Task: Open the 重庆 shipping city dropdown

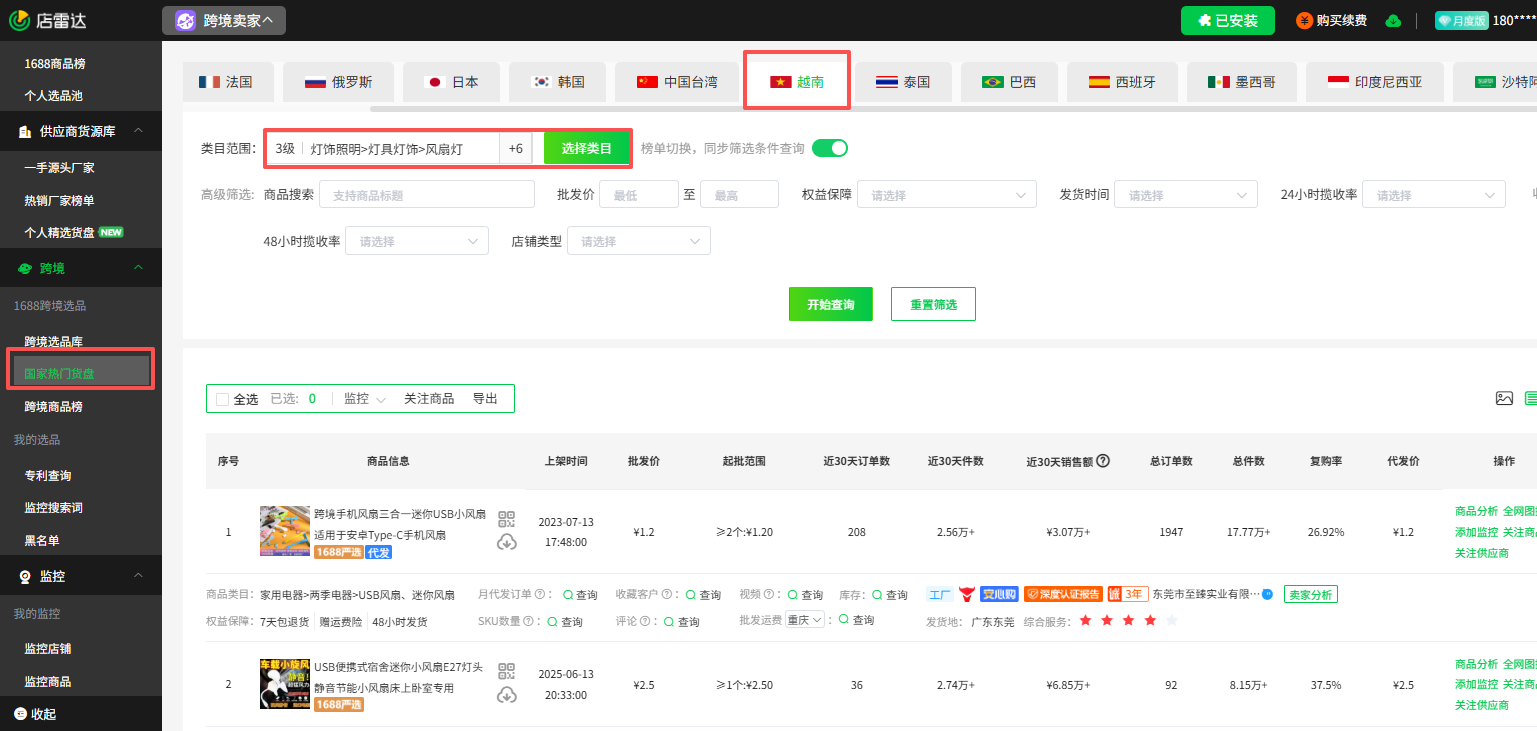Action: click(805, 620)
